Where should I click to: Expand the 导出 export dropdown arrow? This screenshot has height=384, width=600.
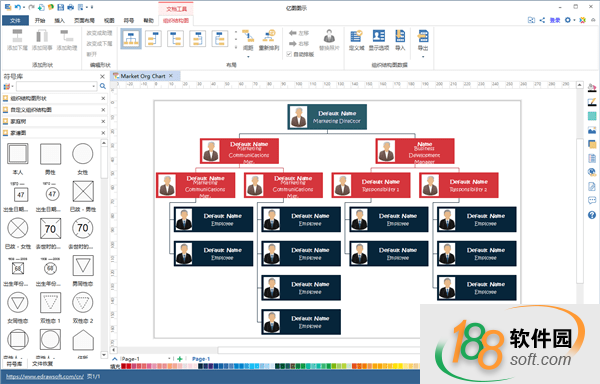(423, 57)
